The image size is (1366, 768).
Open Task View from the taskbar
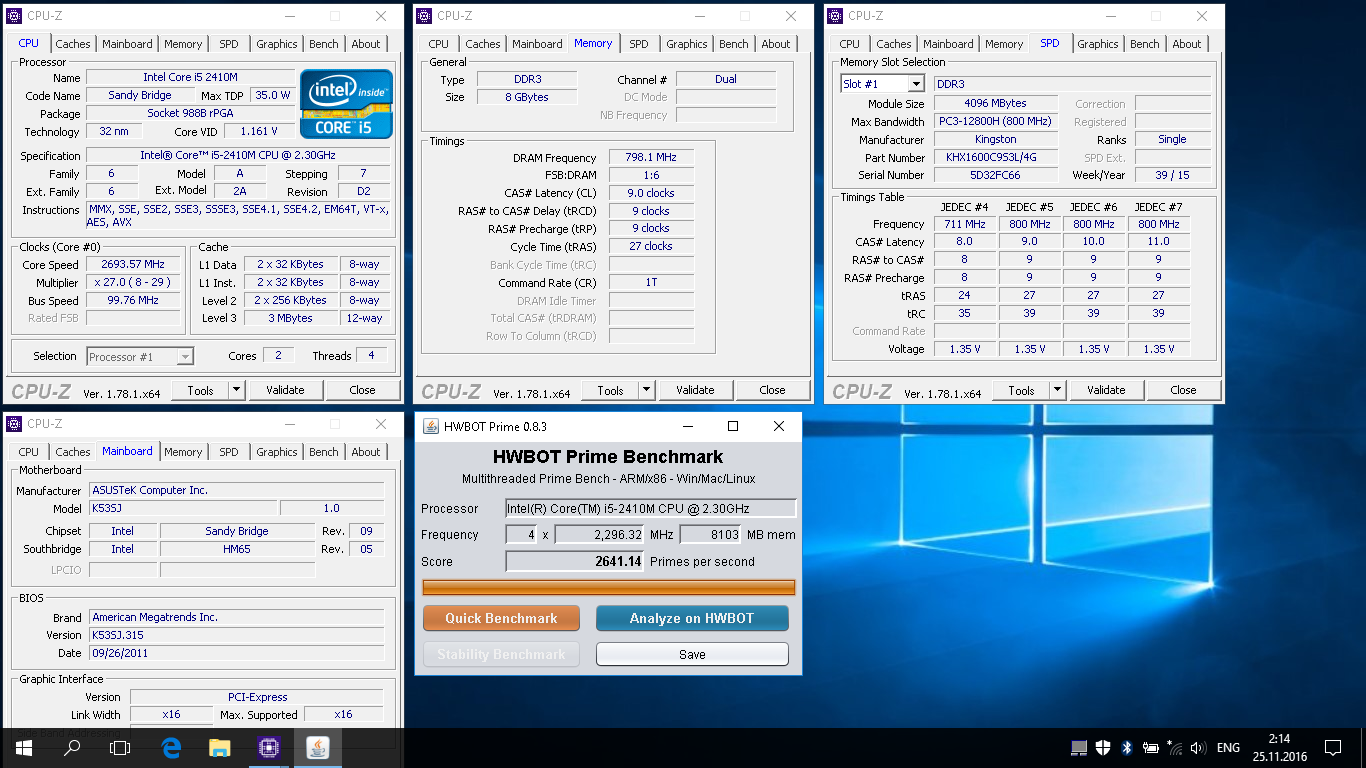point(120,748)
